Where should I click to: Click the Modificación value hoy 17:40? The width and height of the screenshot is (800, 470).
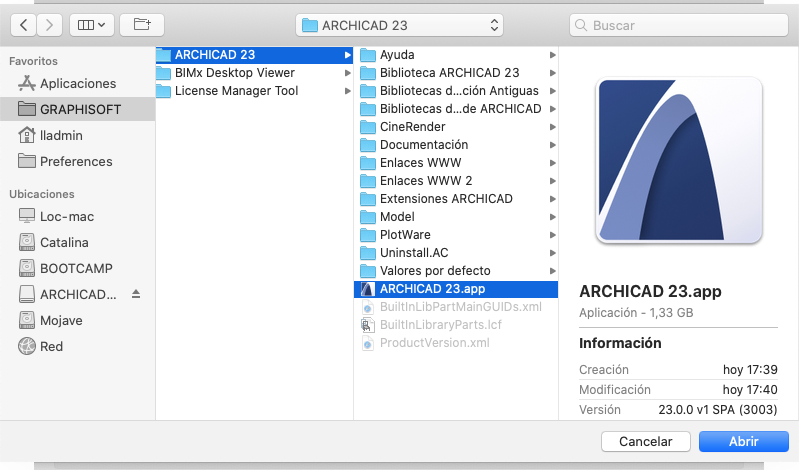pos(750,389)
